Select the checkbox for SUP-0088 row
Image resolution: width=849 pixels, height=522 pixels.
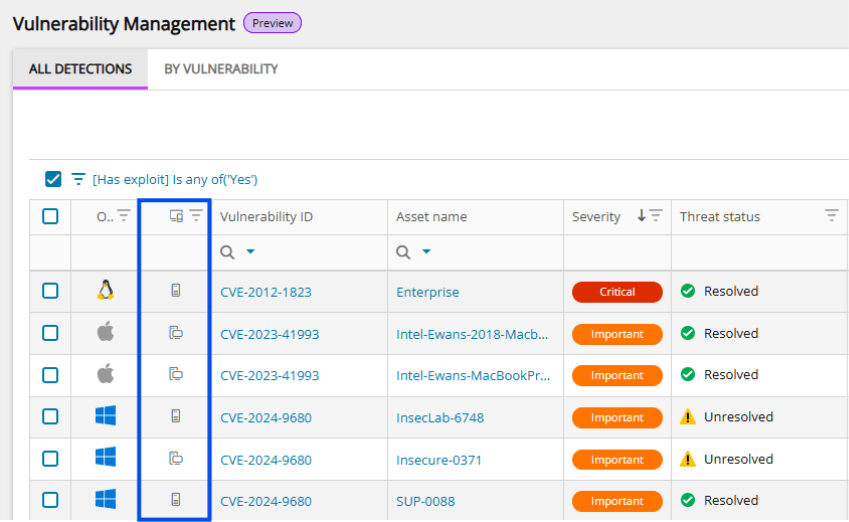50,500
